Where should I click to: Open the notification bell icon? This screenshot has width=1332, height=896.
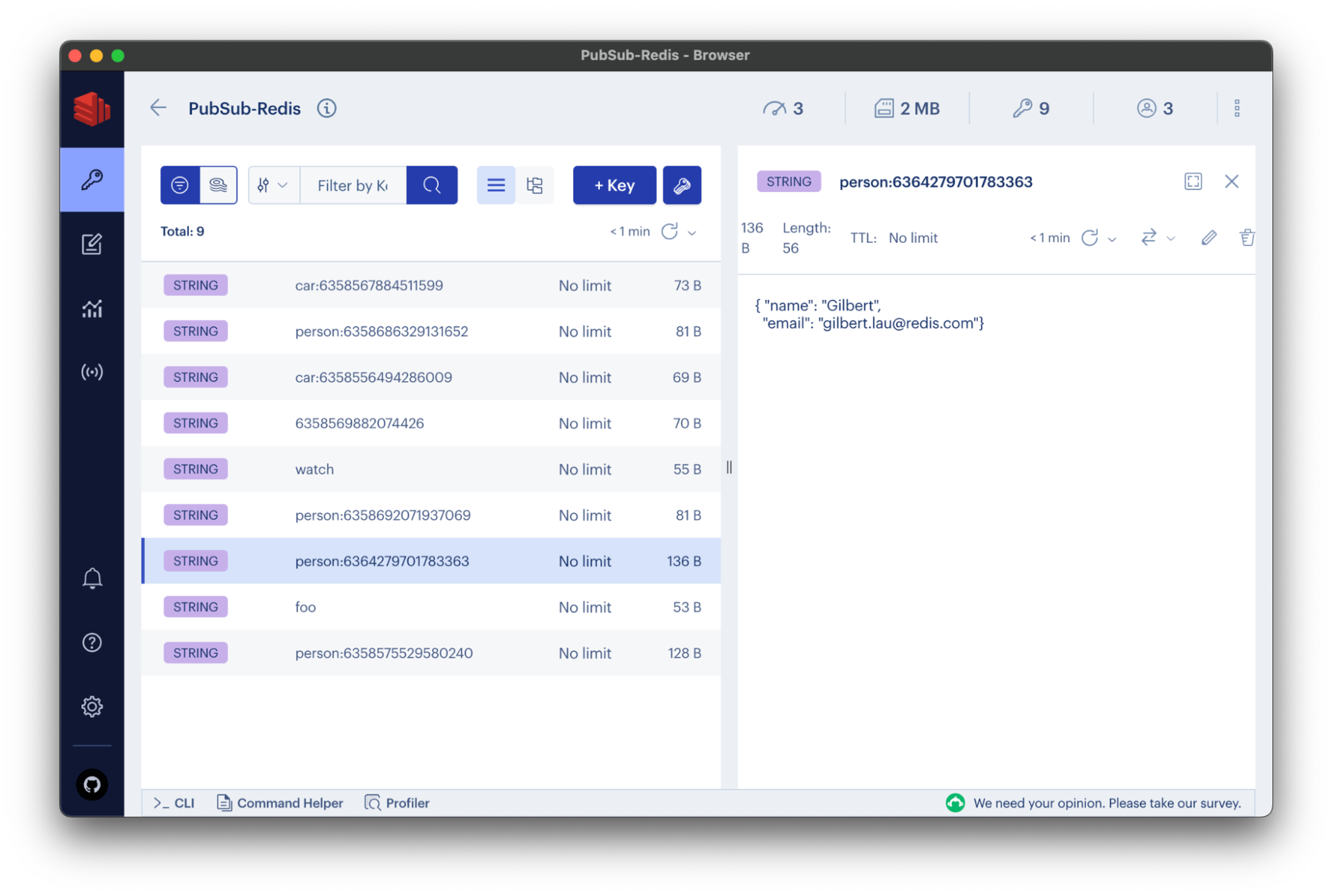click(x=92, y=578)
